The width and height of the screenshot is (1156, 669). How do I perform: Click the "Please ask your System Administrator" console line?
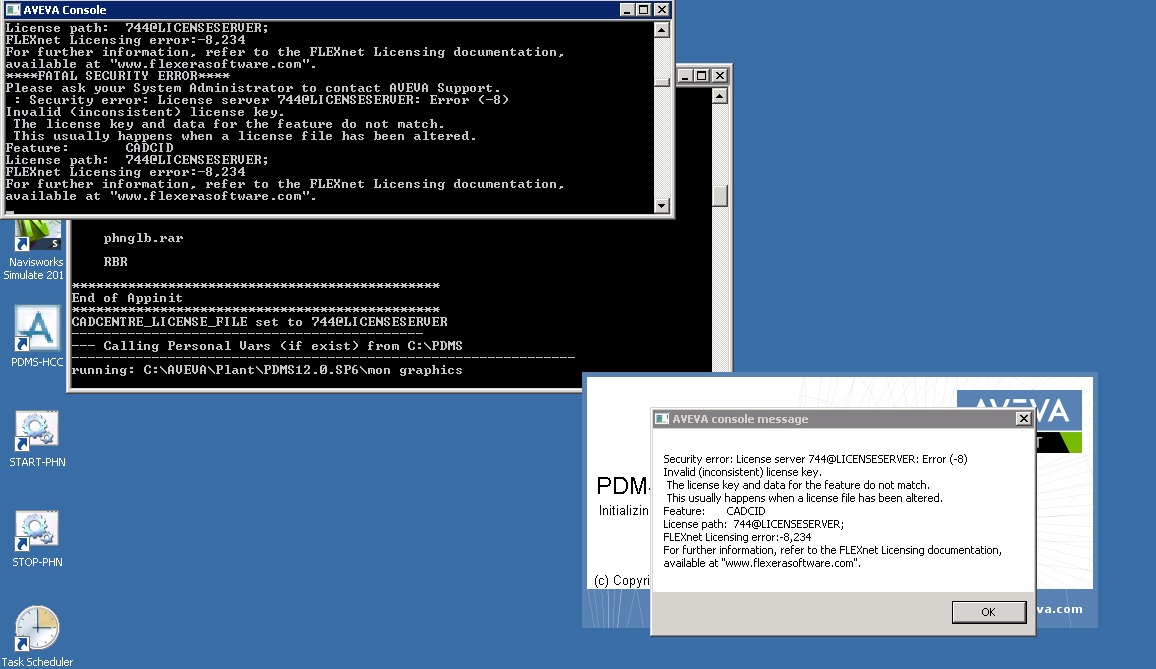pyautogui.click(x=253, y=88)
